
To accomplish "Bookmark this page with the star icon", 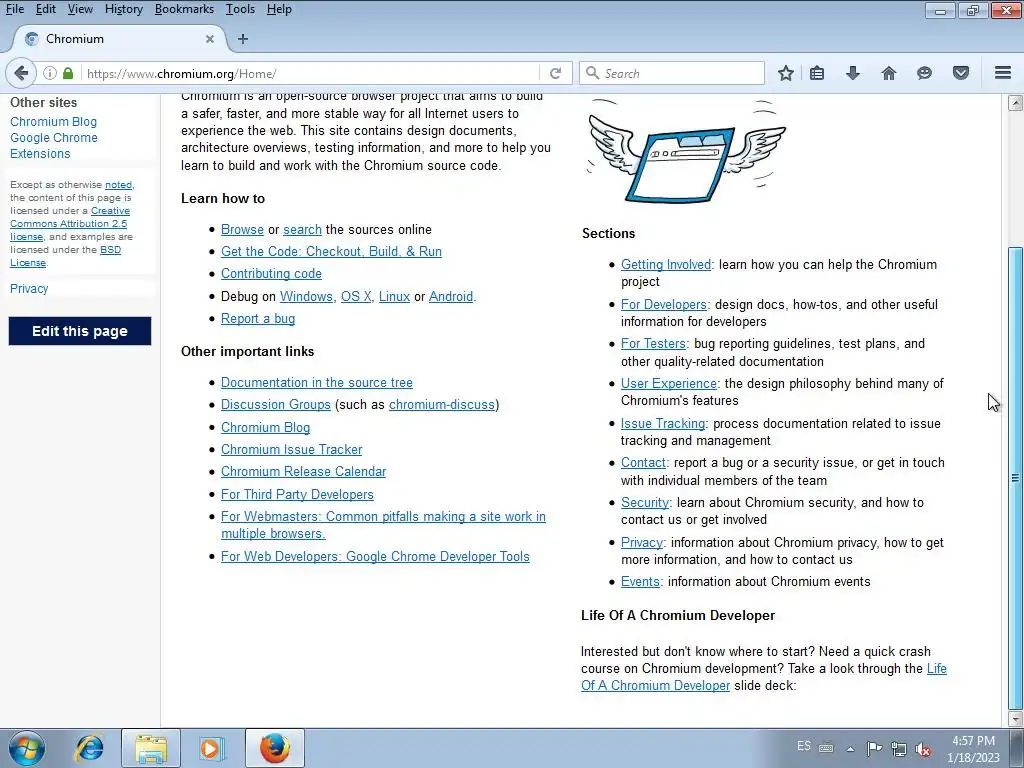I will pos(786,73).
